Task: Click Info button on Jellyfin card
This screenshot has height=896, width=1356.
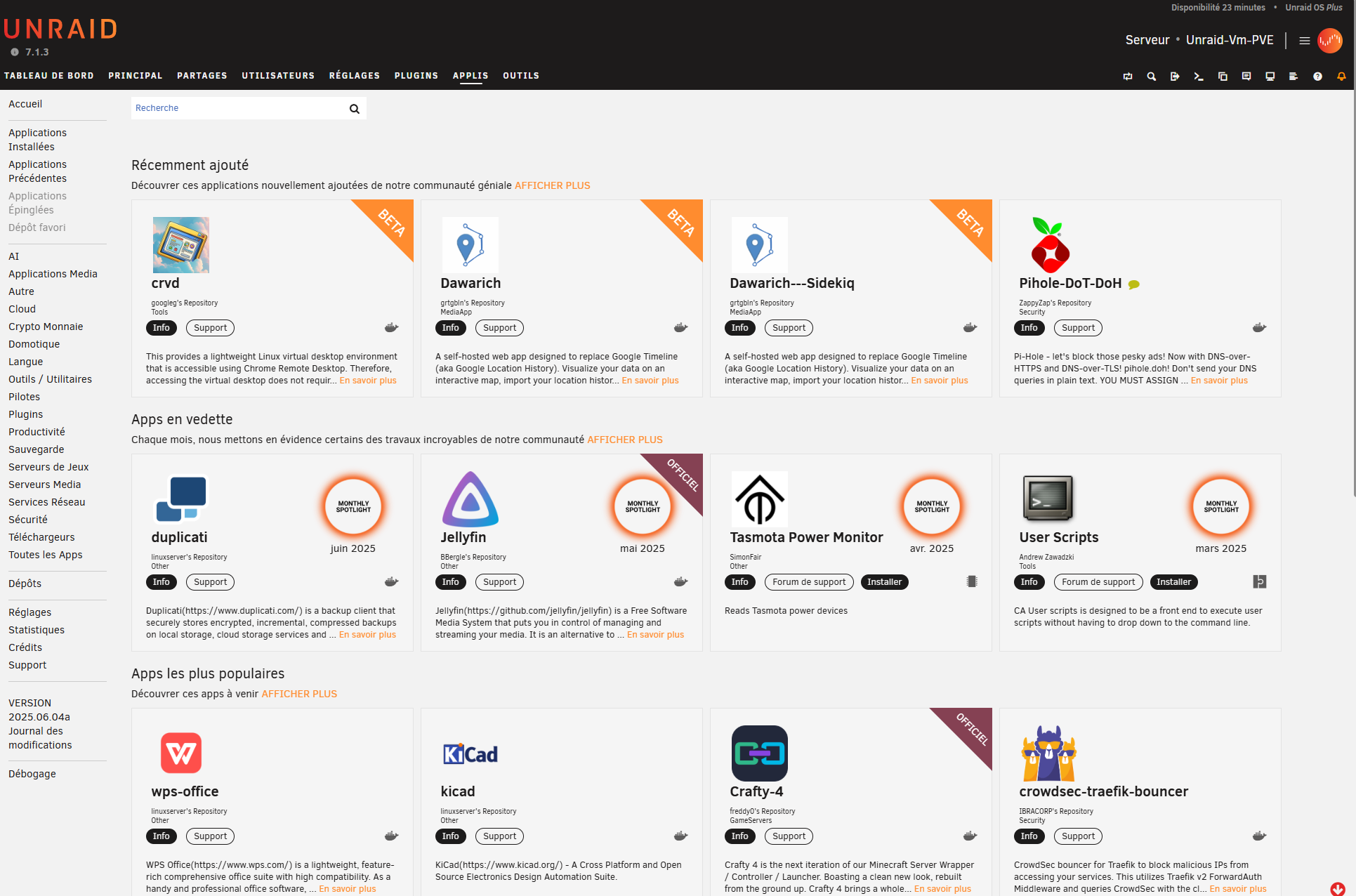Action: click(x=450, y=582)
